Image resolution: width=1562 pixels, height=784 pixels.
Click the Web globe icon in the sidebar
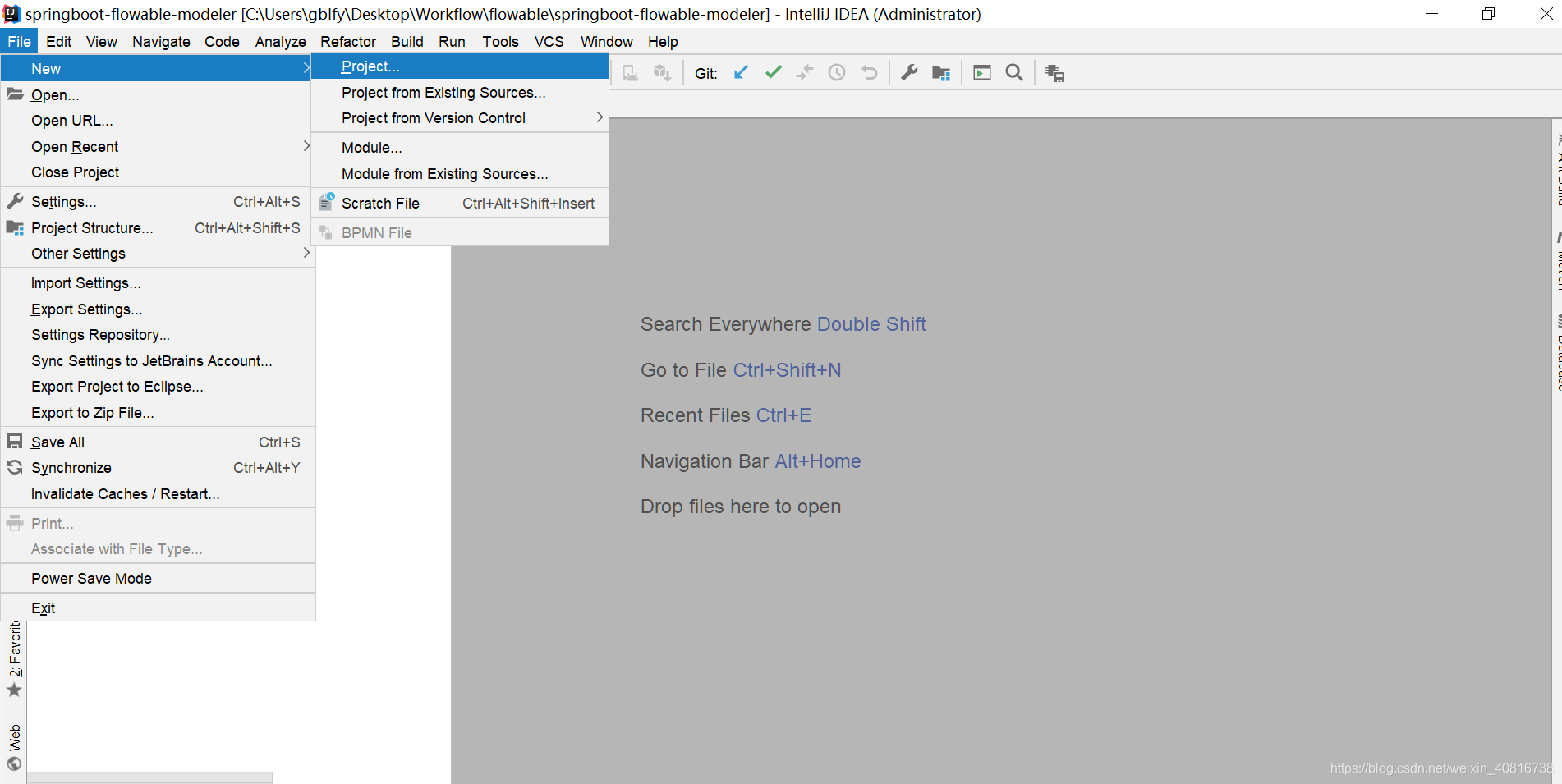[x=14, y=763]
